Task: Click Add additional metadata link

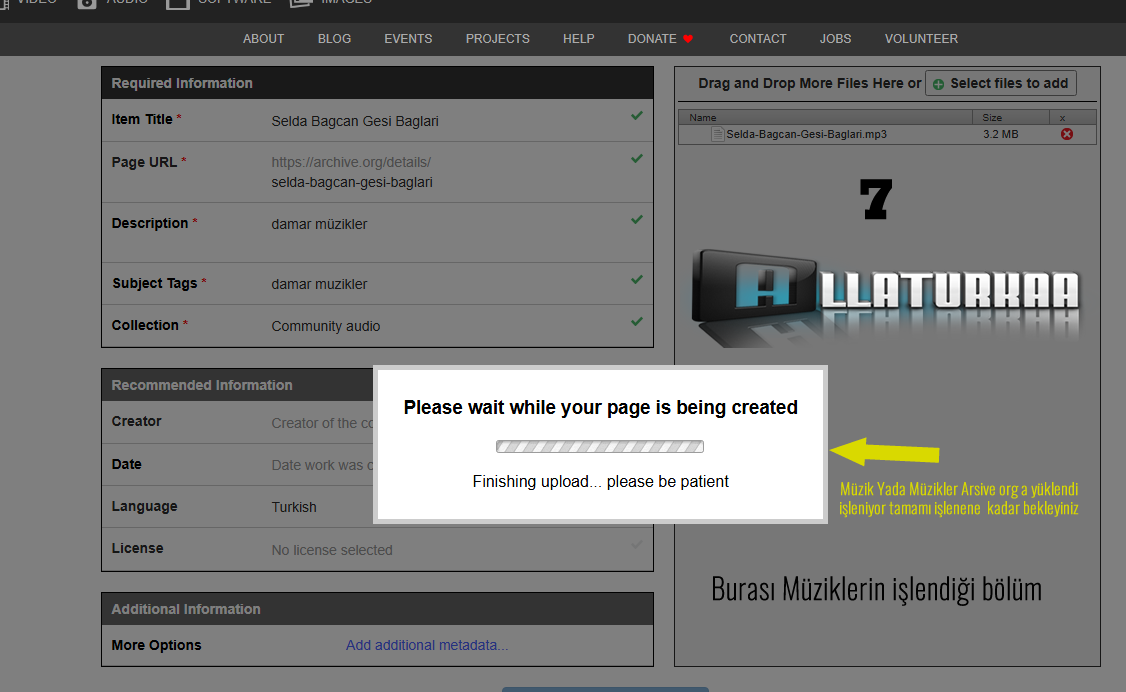Action: [427, 645]
